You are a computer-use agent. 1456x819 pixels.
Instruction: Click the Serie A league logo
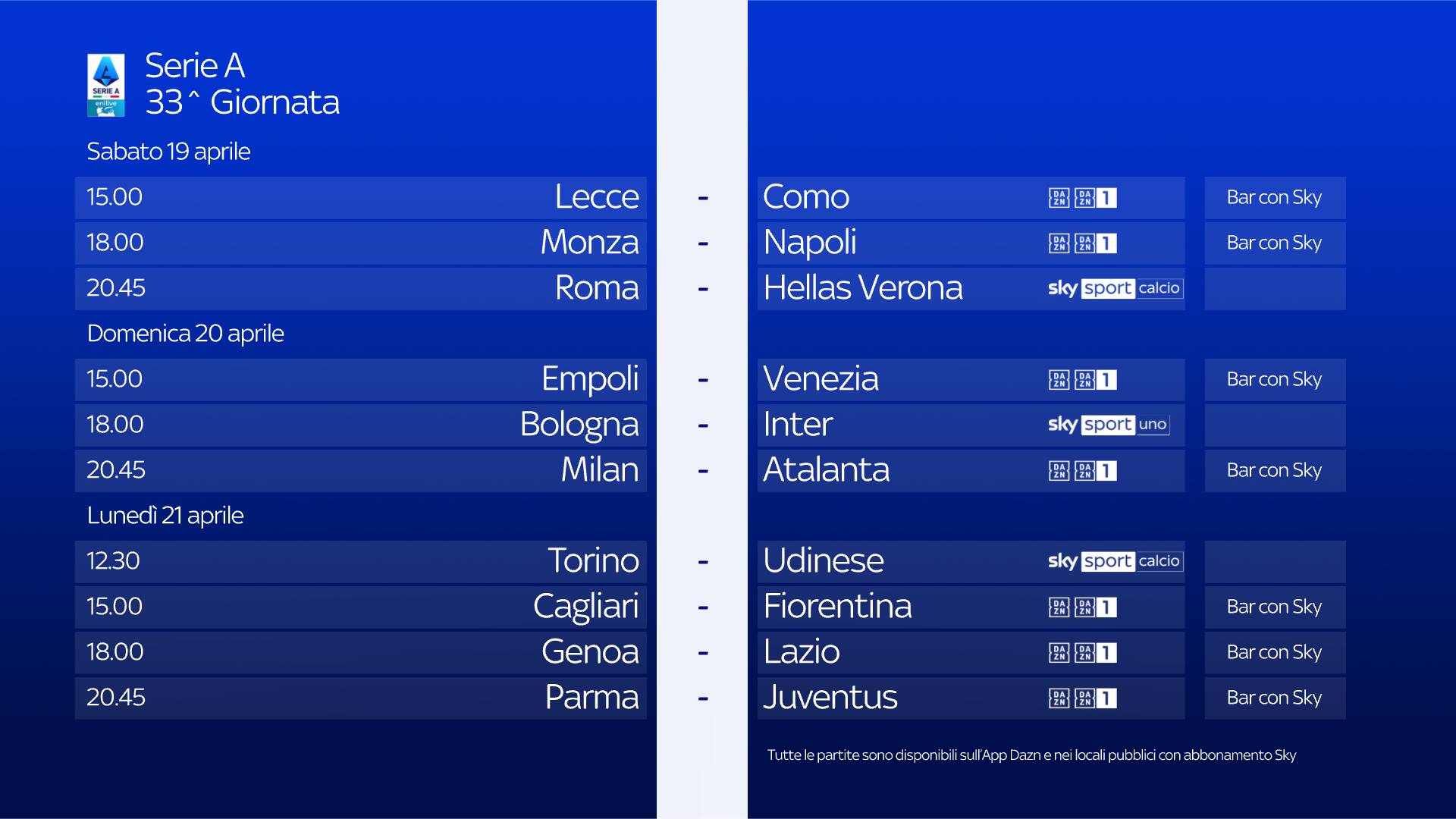click(105, 85)
